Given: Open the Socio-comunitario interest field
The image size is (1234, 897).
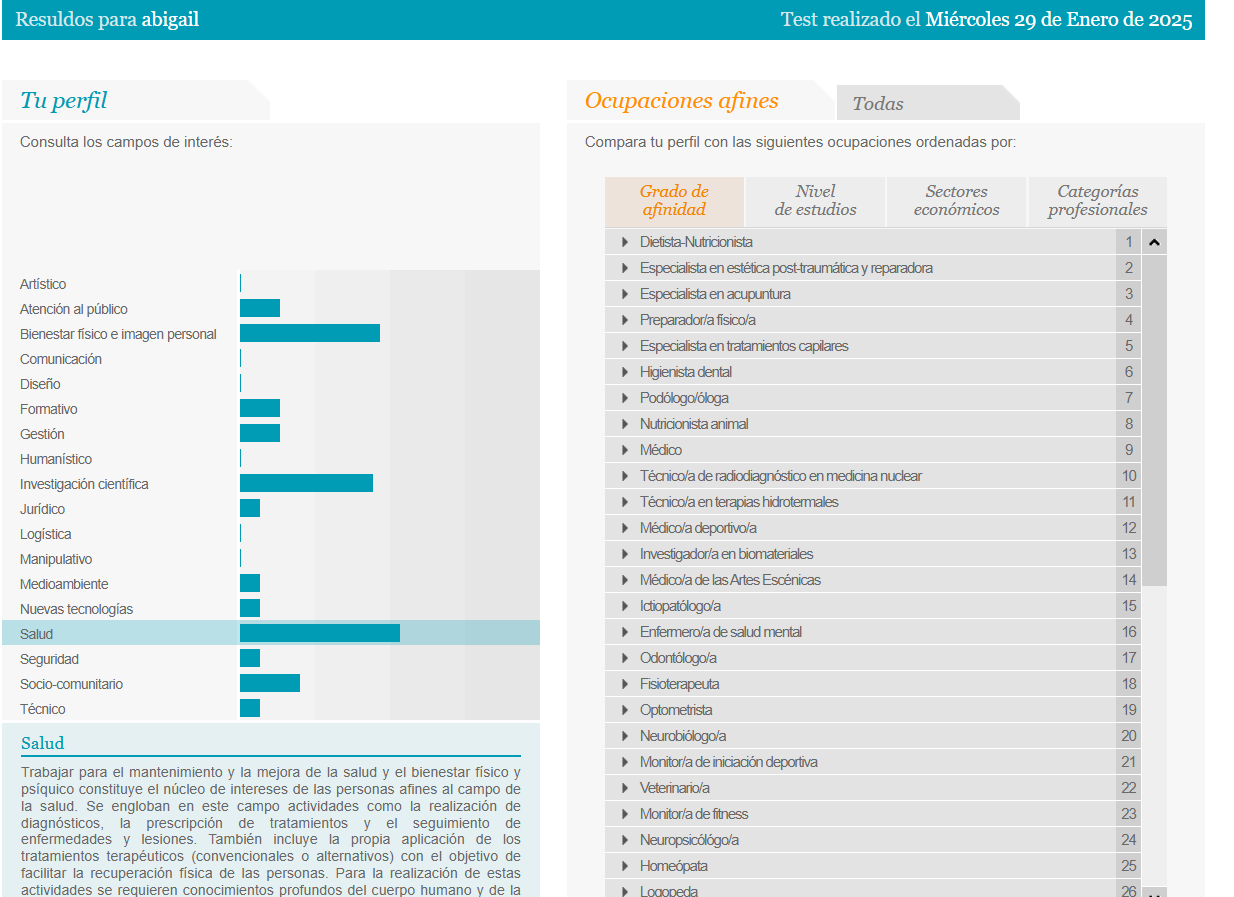Looking at the screenshot, I should [x=72, y=684].
